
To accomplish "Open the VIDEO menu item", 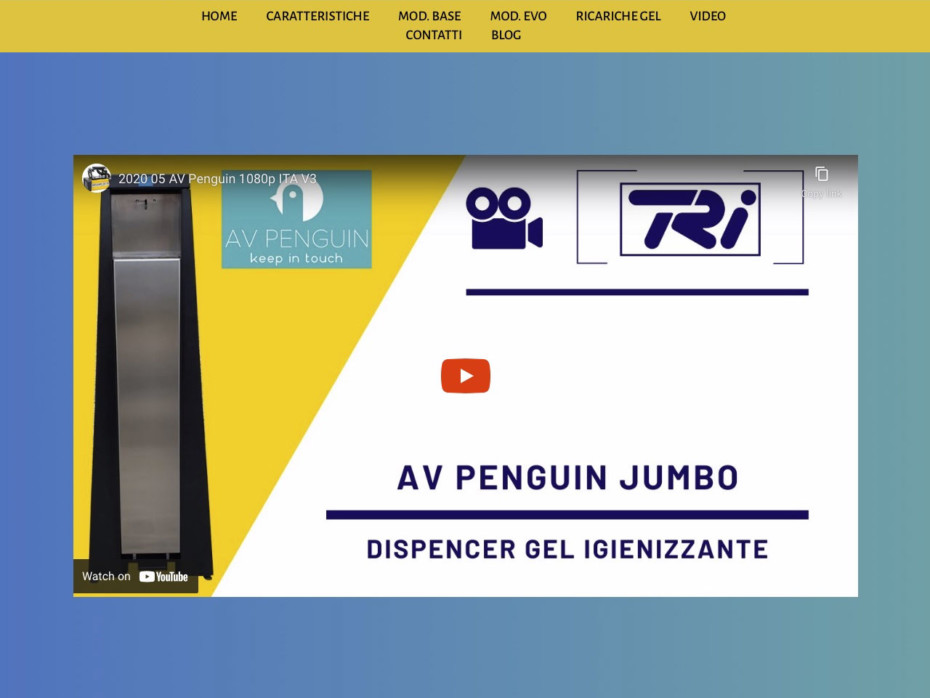I will pos(708,16).
